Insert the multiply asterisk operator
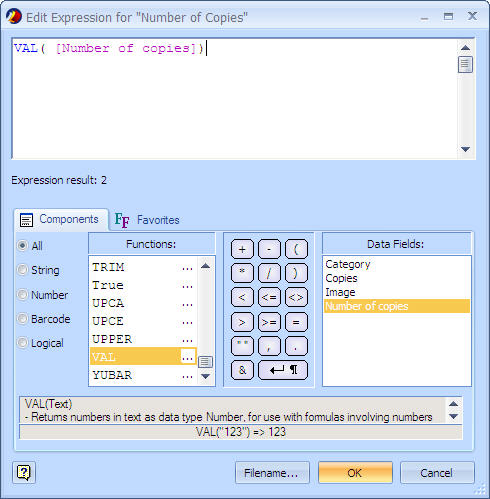Screen dimensions: 490x499 (242, 273)
